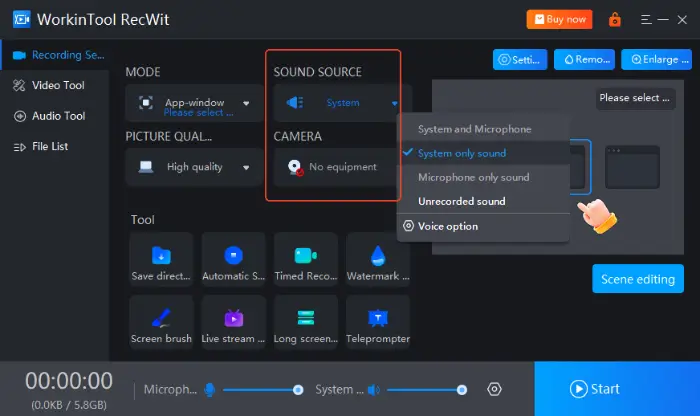Expand the App-window mode dropdown arrow
This screenshot has height=416, width=700.
246,103
